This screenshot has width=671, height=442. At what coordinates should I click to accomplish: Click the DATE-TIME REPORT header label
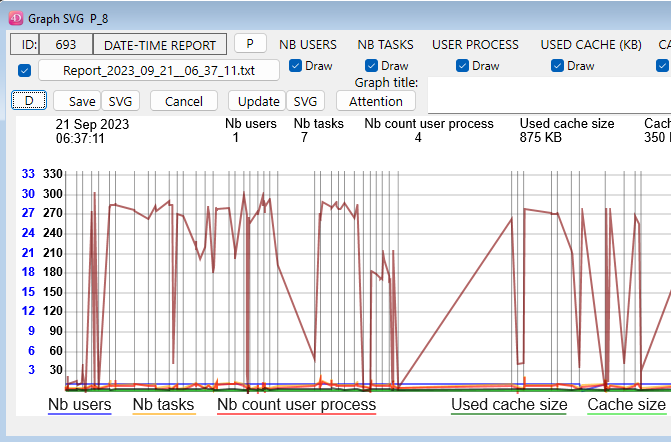coord(159,45)
